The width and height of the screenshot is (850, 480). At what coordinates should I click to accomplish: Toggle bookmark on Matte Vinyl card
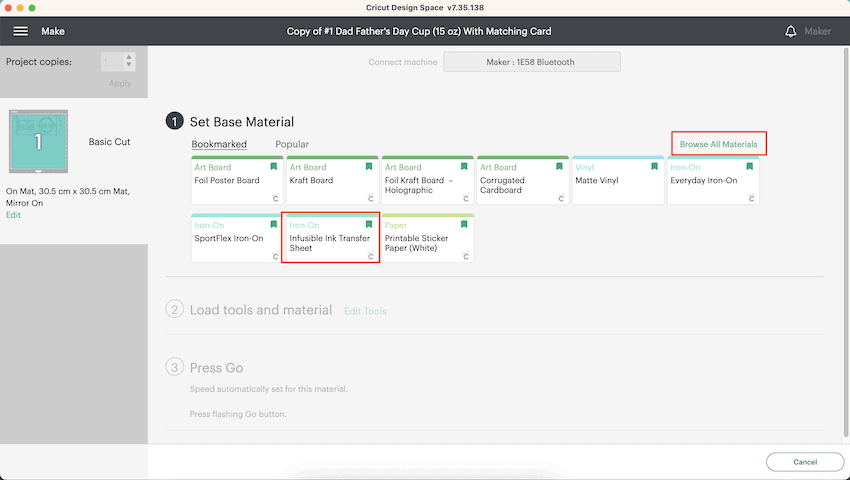click(x=654, y=167)
